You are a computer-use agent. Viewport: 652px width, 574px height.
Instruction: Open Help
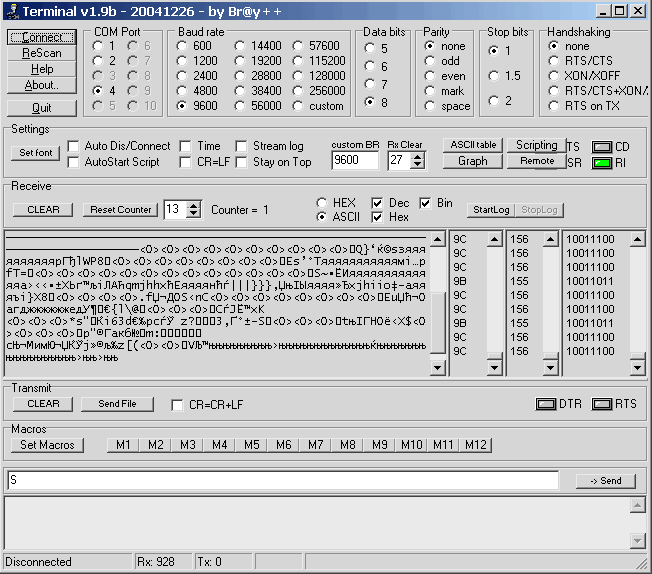click(x=42, y=69)
